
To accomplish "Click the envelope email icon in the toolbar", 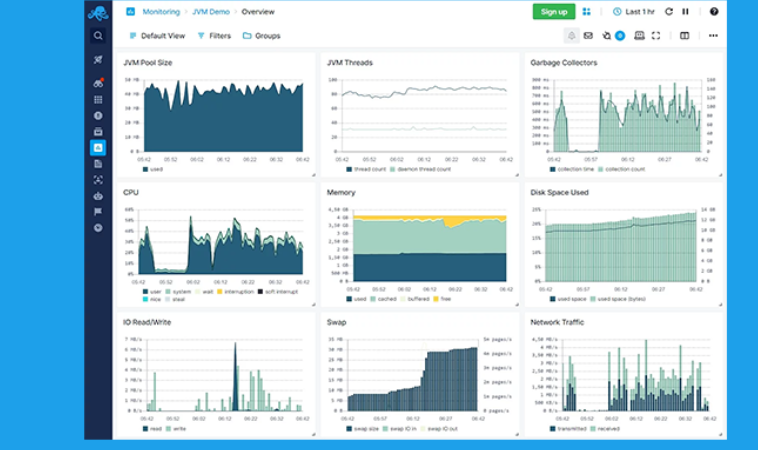I will (588, 36).
